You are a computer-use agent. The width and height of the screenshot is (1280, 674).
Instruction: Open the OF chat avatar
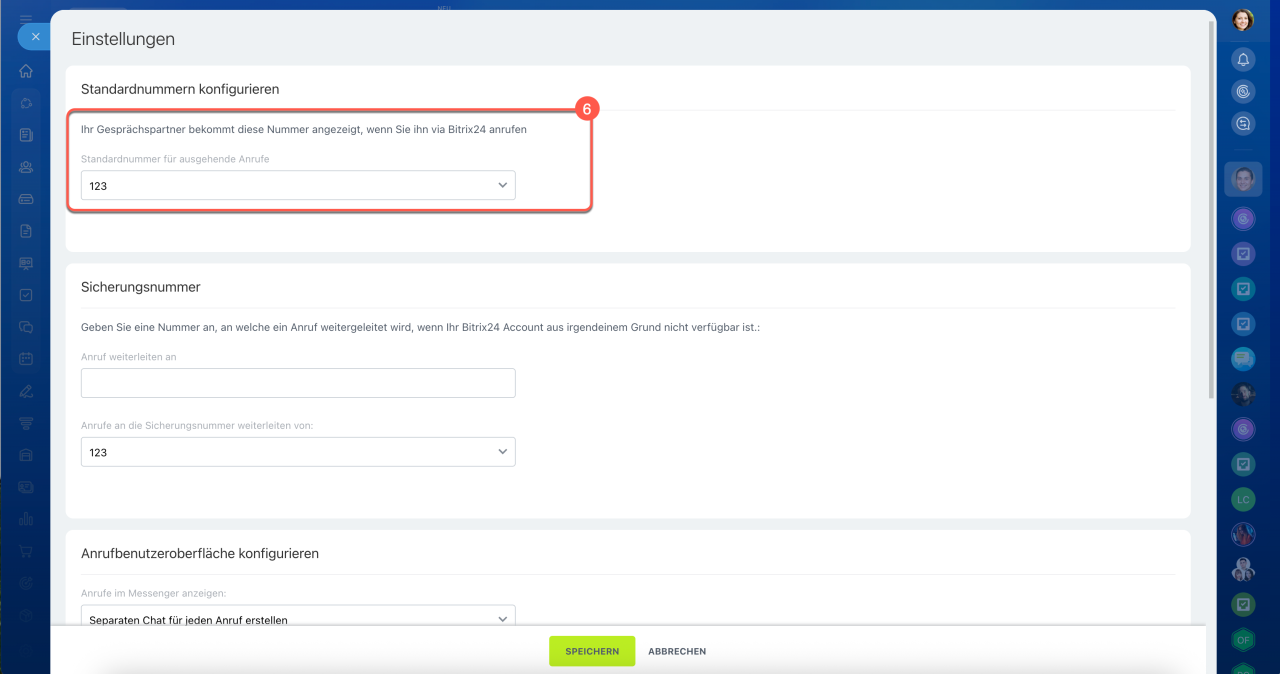1243,641
